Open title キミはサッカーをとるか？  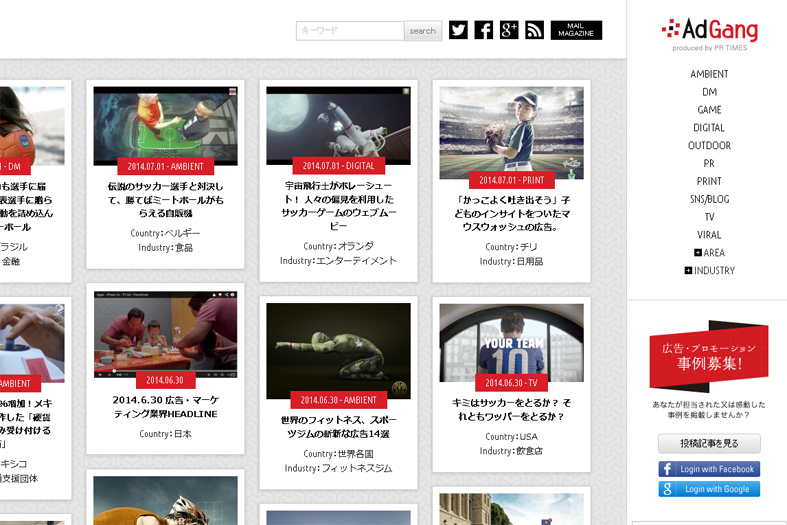point(511,410)
